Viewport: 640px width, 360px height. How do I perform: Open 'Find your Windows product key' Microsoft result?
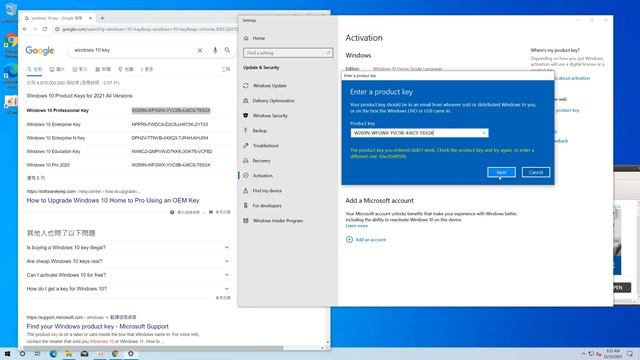coord(98,327)
